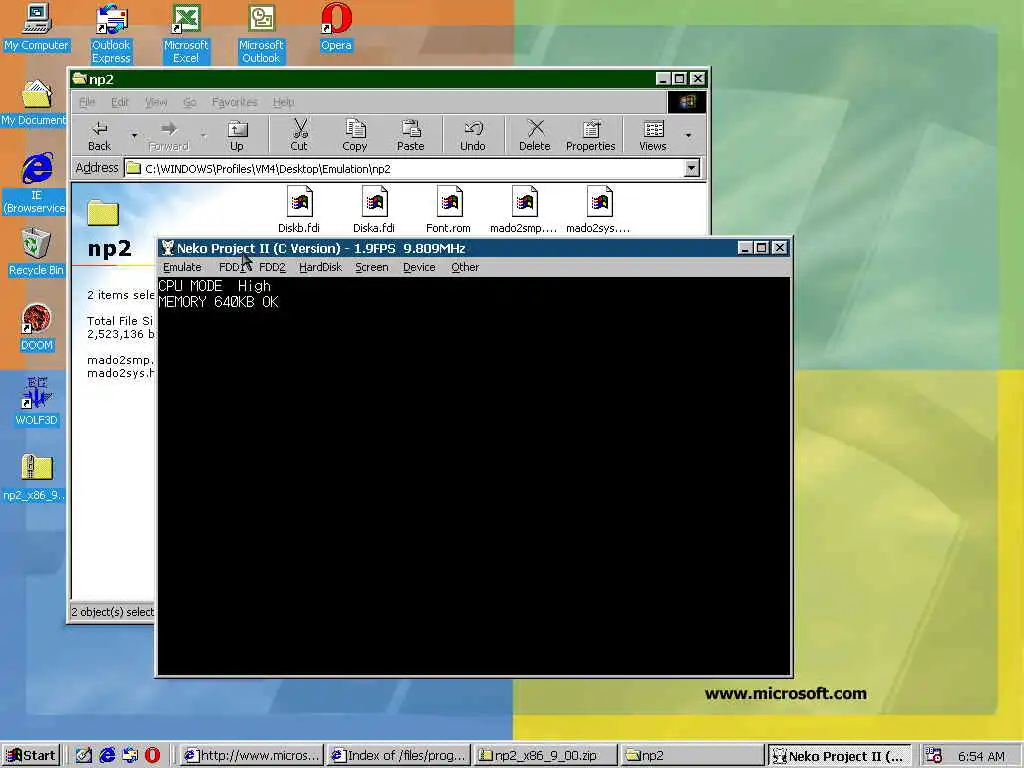Click Neko Project II taskbar button

point(839,756)
